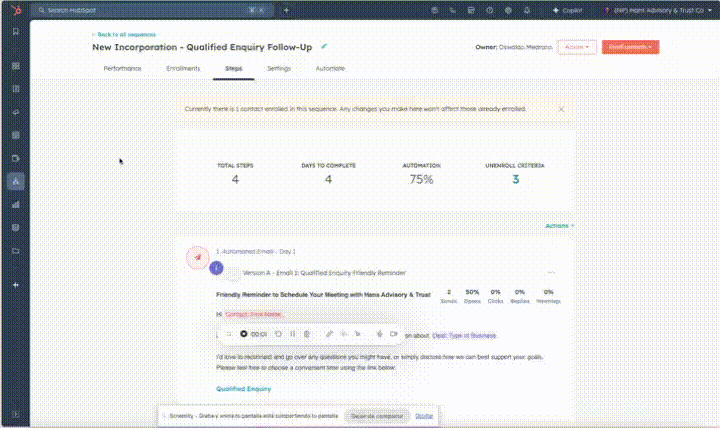
Task: Click the Deal: Type of Business token
Action: [464, 336]
